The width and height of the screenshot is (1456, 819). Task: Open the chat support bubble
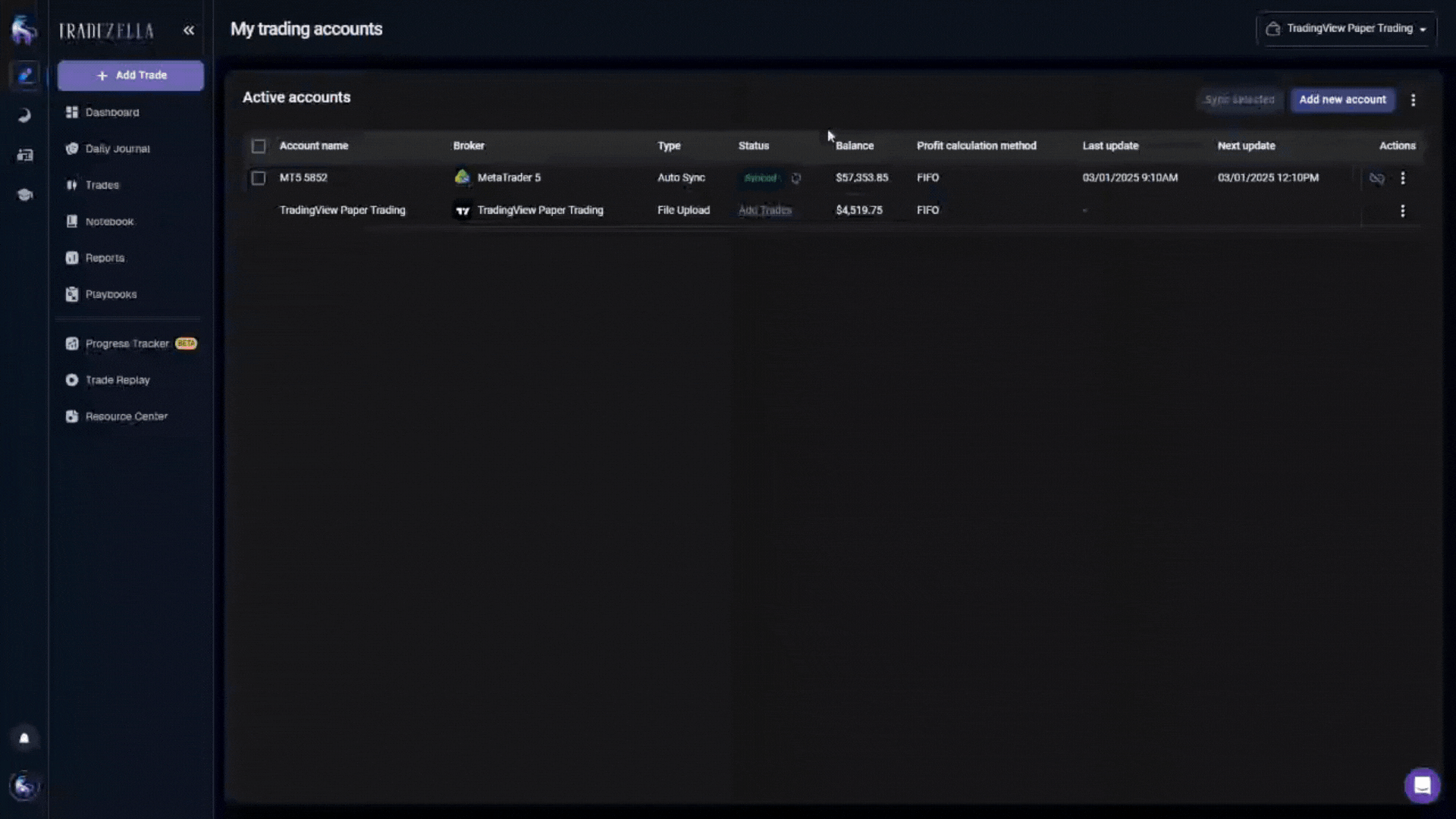click(x=1422, y=786)
